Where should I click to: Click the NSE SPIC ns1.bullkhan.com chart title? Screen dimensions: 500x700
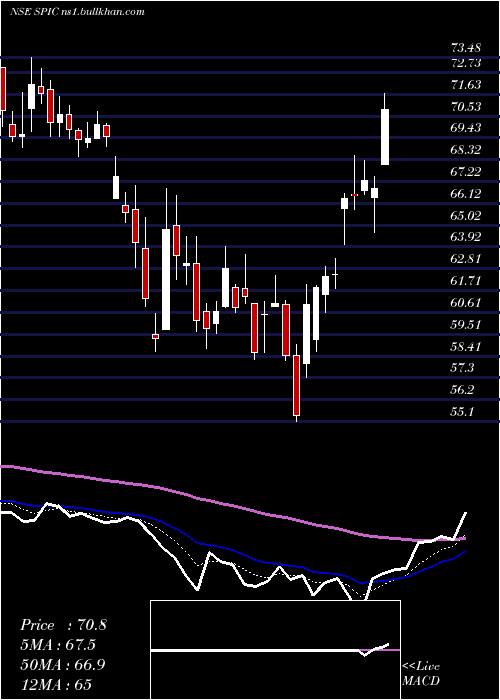coord(77,12)
